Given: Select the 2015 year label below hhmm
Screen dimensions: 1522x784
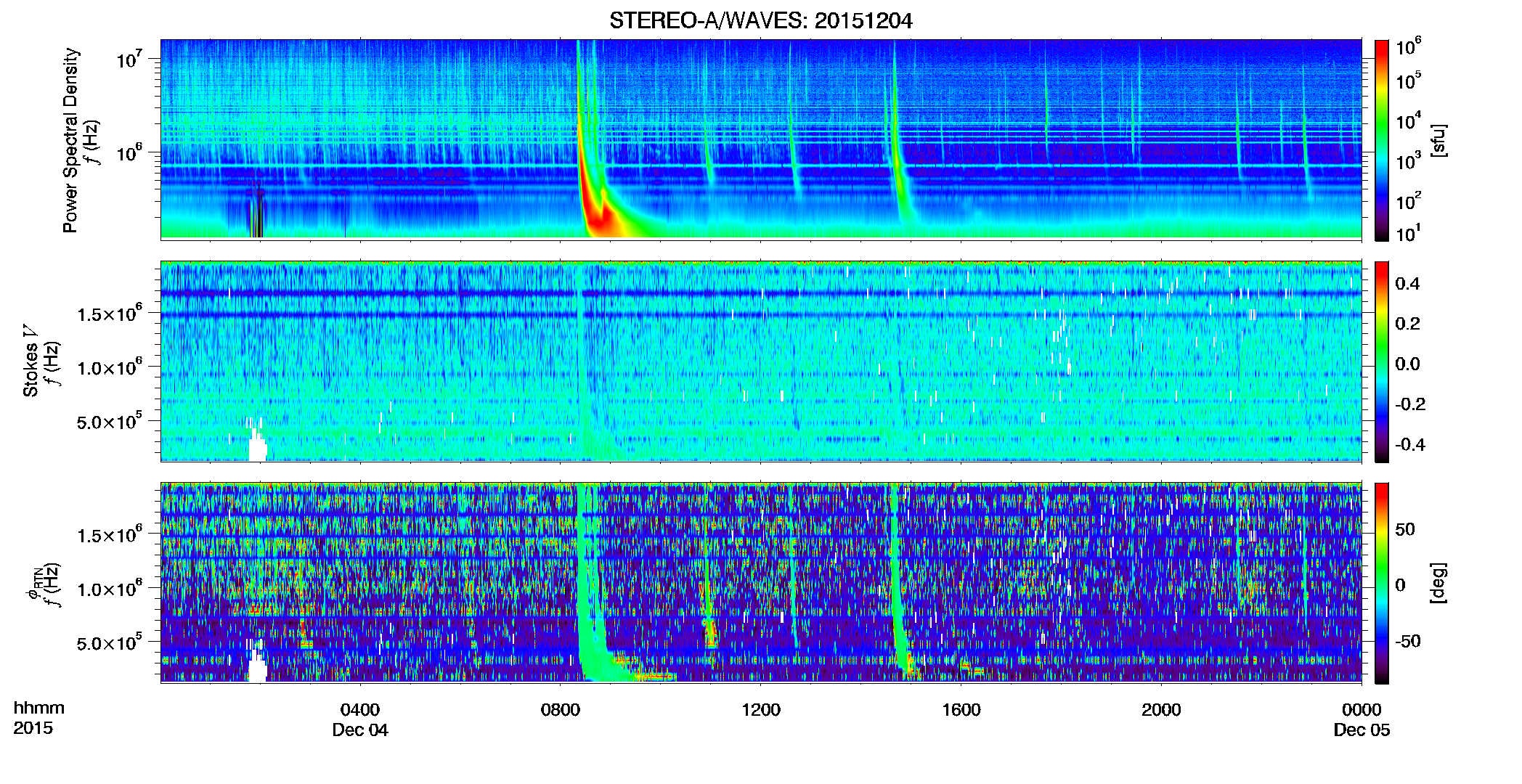Looking at the screenshot, I should (x=33, y=728).
